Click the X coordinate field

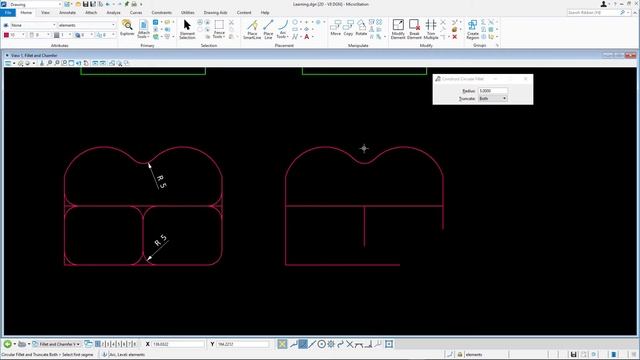178,344
